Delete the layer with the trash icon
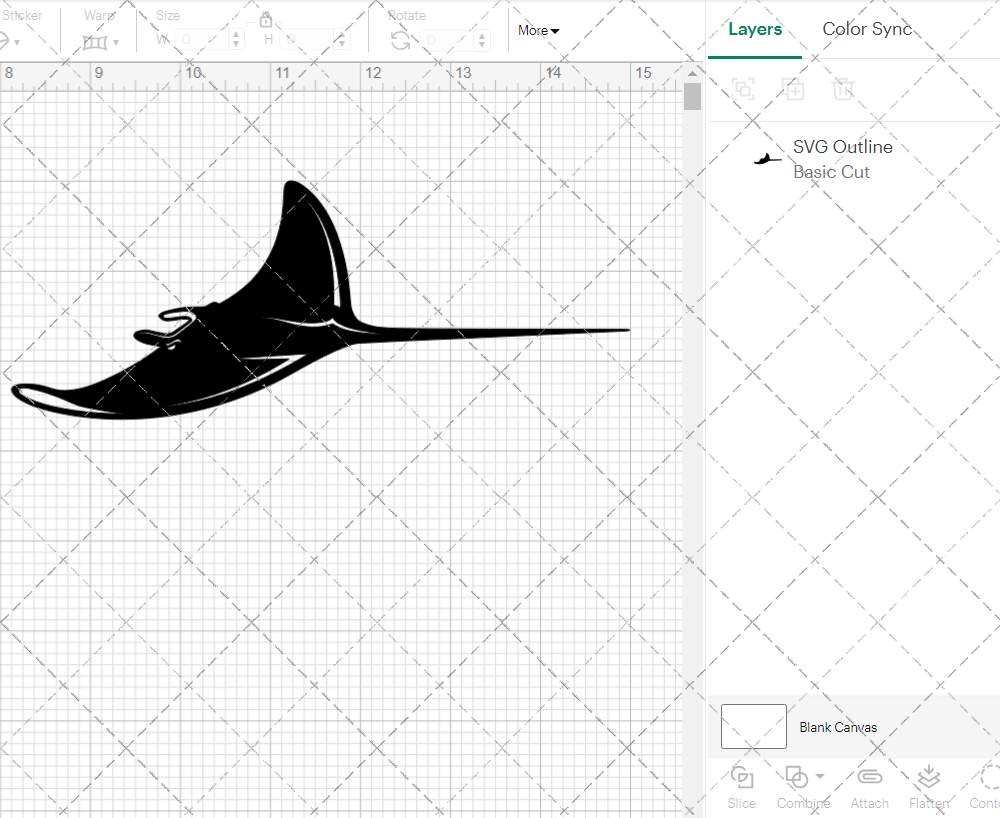 (843, 89)
